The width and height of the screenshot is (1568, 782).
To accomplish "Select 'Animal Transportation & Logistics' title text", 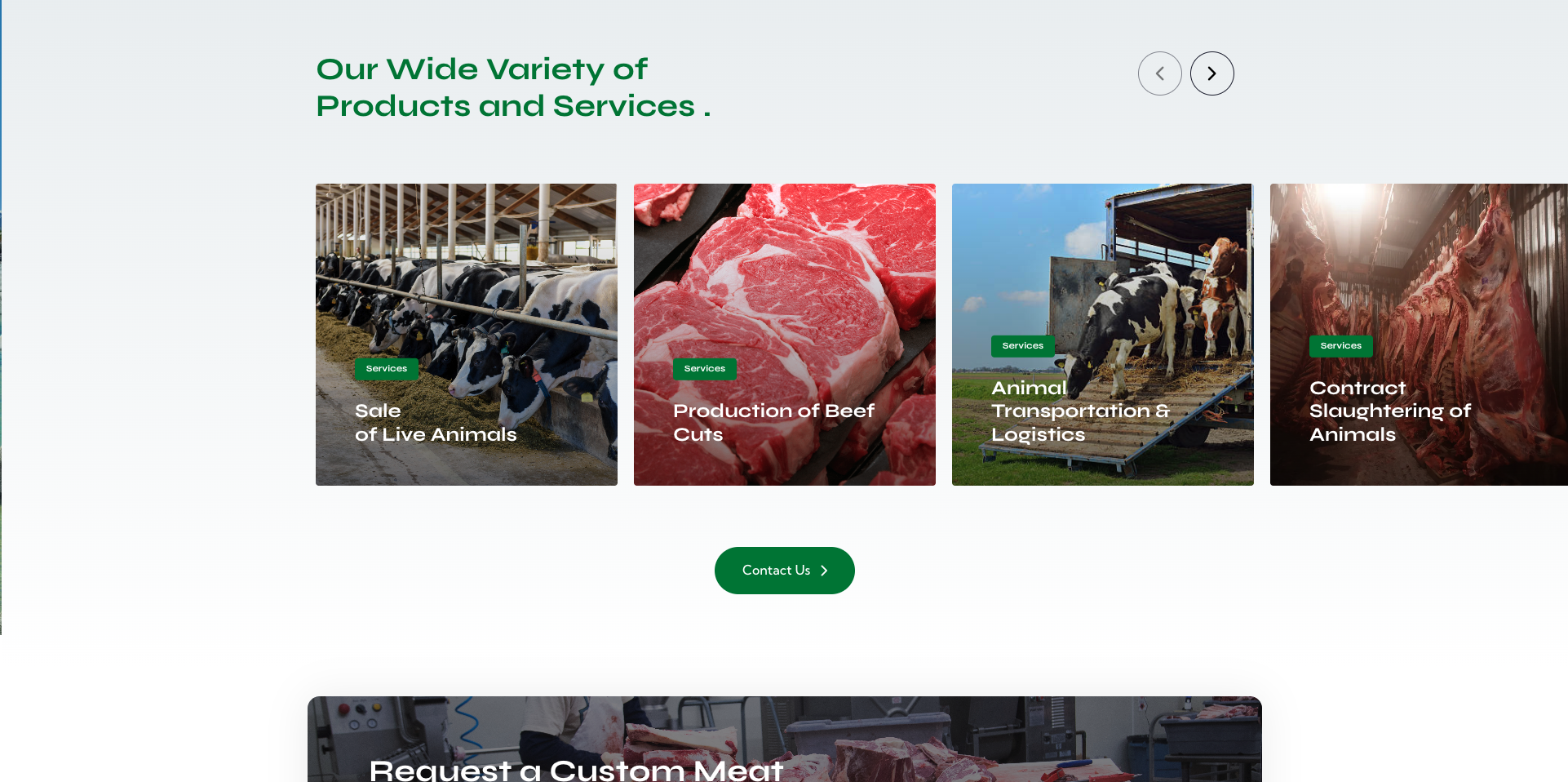I will pos(1080,411).
